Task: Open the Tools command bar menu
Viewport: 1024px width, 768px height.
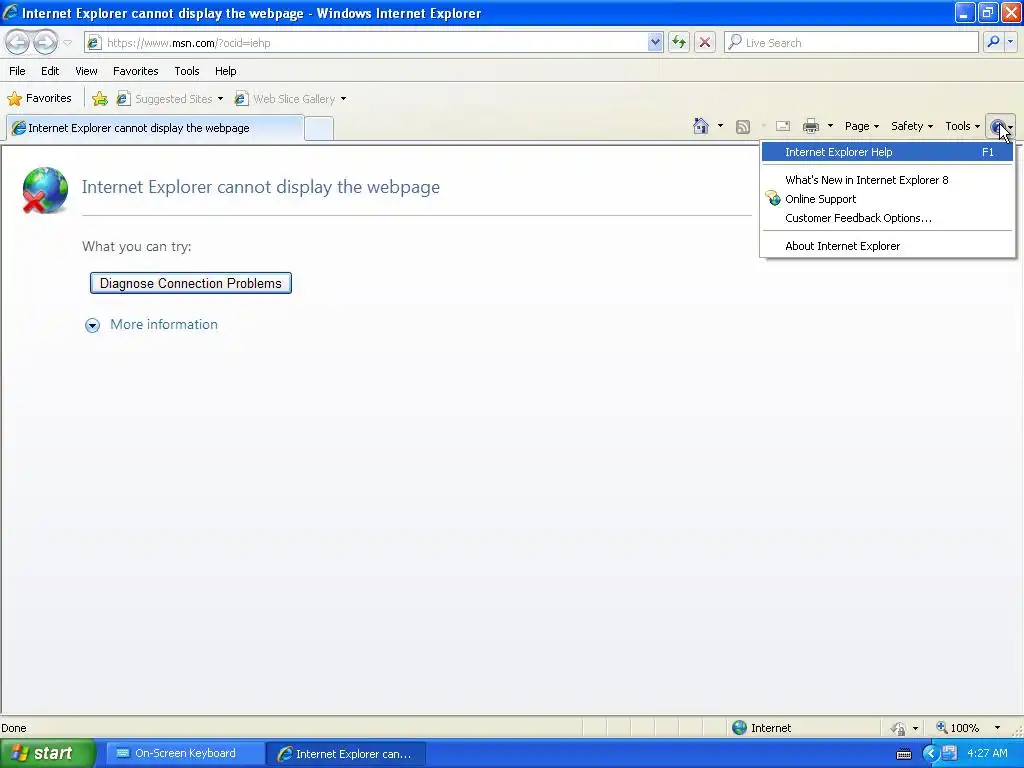Action: (x=962, y=126)
